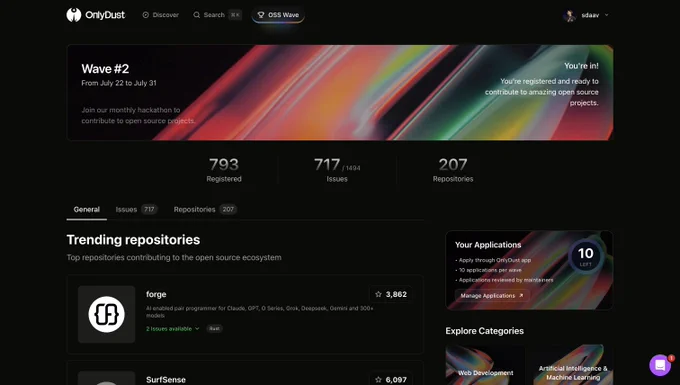Open the SurfSense repository title
Image resolution: width=680 pixels, height=385 pixels.
166,380
